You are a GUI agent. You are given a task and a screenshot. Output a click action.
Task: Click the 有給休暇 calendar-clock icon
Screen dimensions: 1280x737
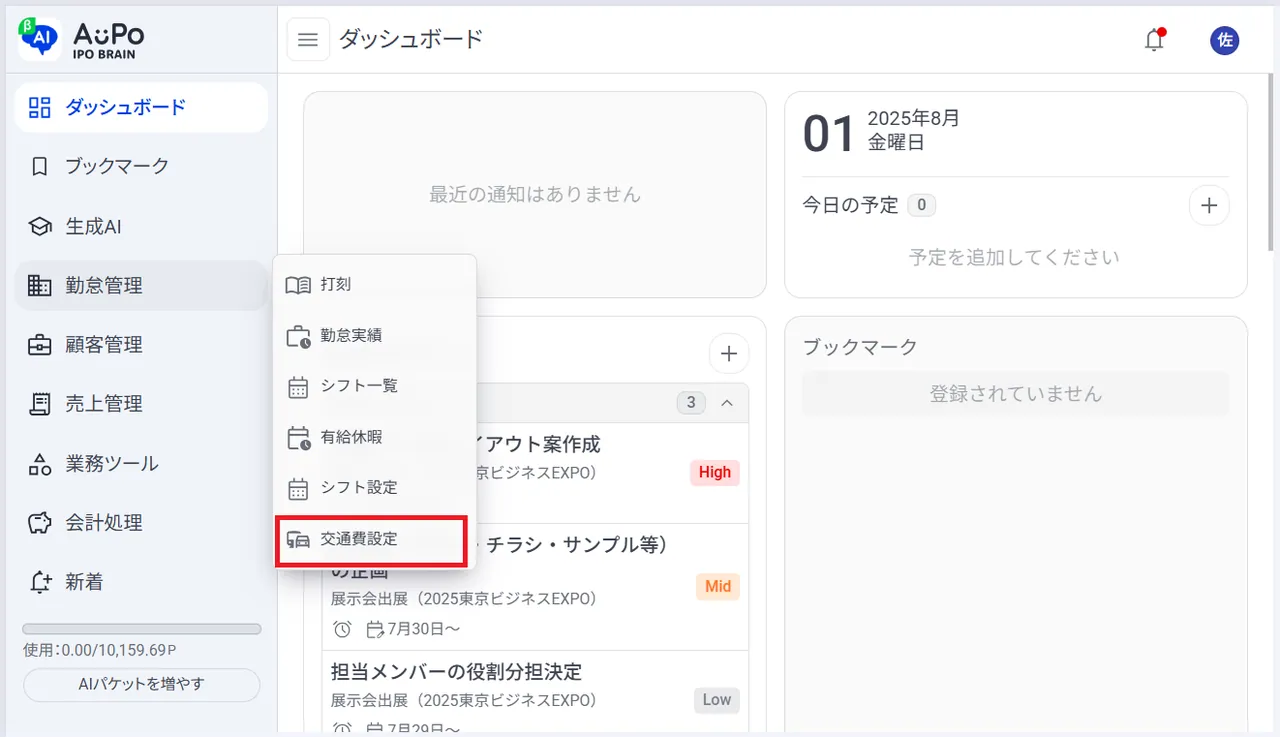click(298, 438)
